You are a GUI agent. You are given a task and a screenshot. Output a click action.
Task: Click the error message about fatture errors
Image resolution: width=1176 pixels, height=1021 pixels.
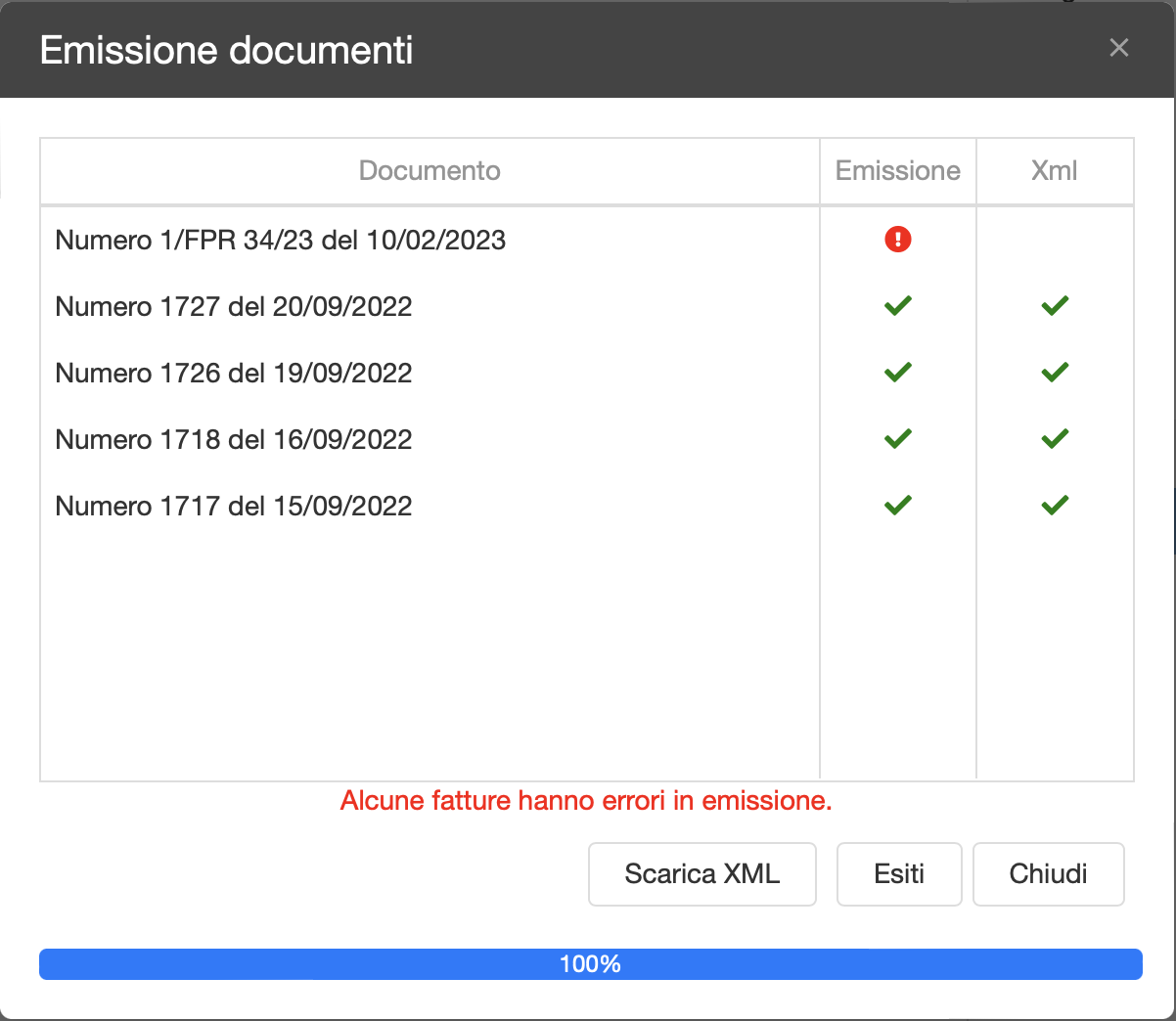click(586, 801)
